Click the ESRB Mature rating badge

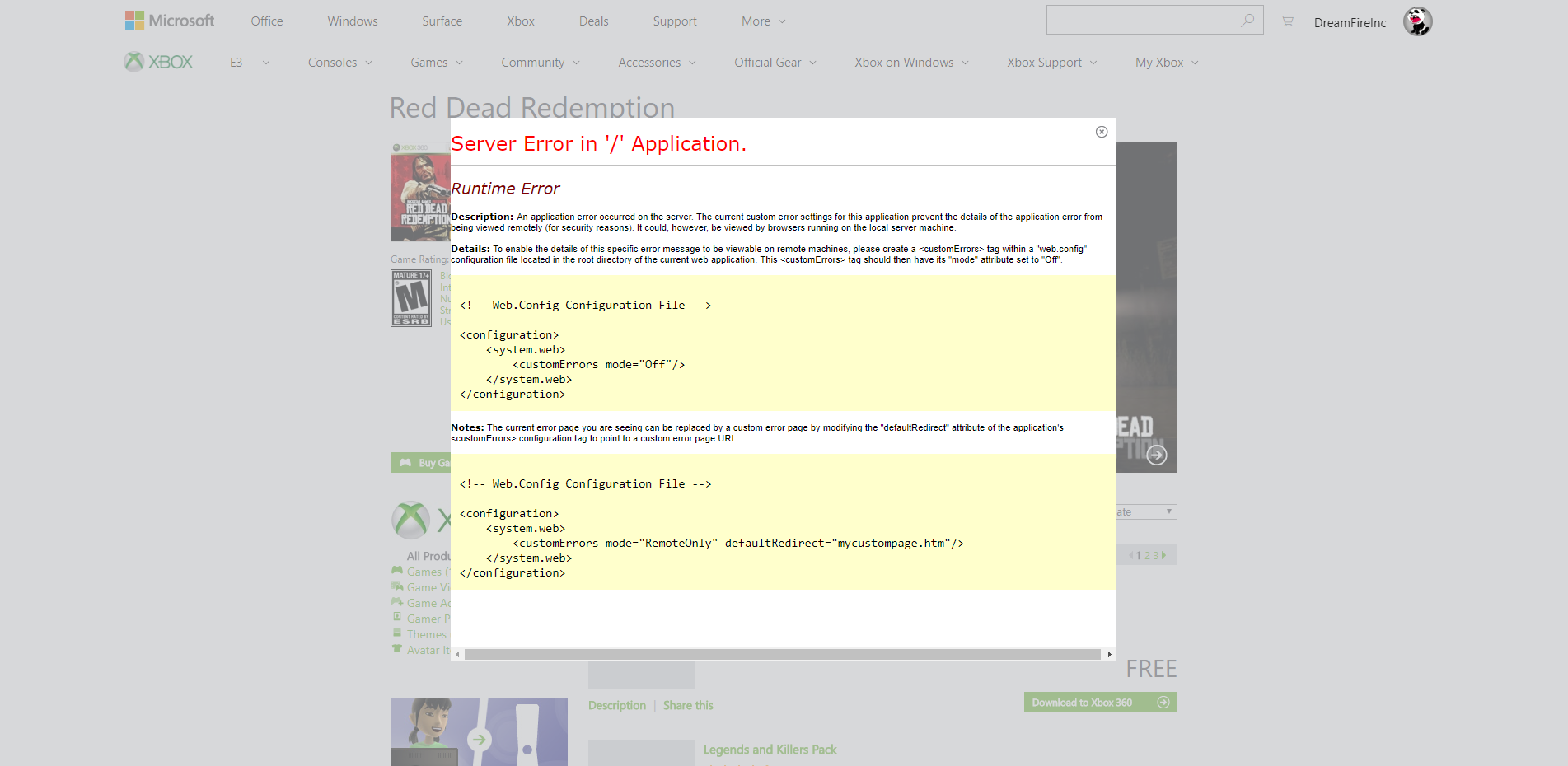(411, 298)
